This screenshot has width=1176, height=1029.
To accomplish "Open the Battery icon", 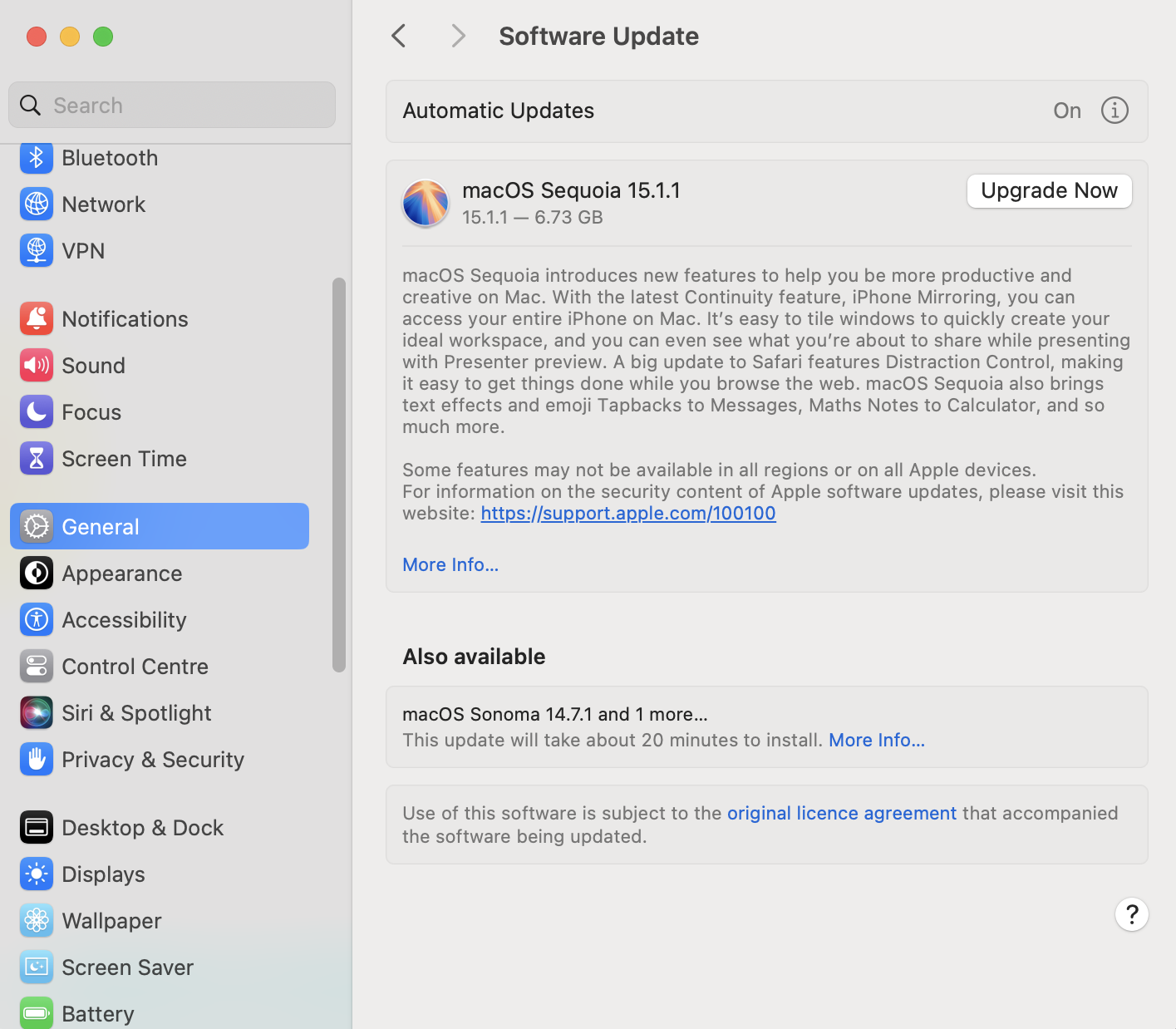I will pos(37,1013).
